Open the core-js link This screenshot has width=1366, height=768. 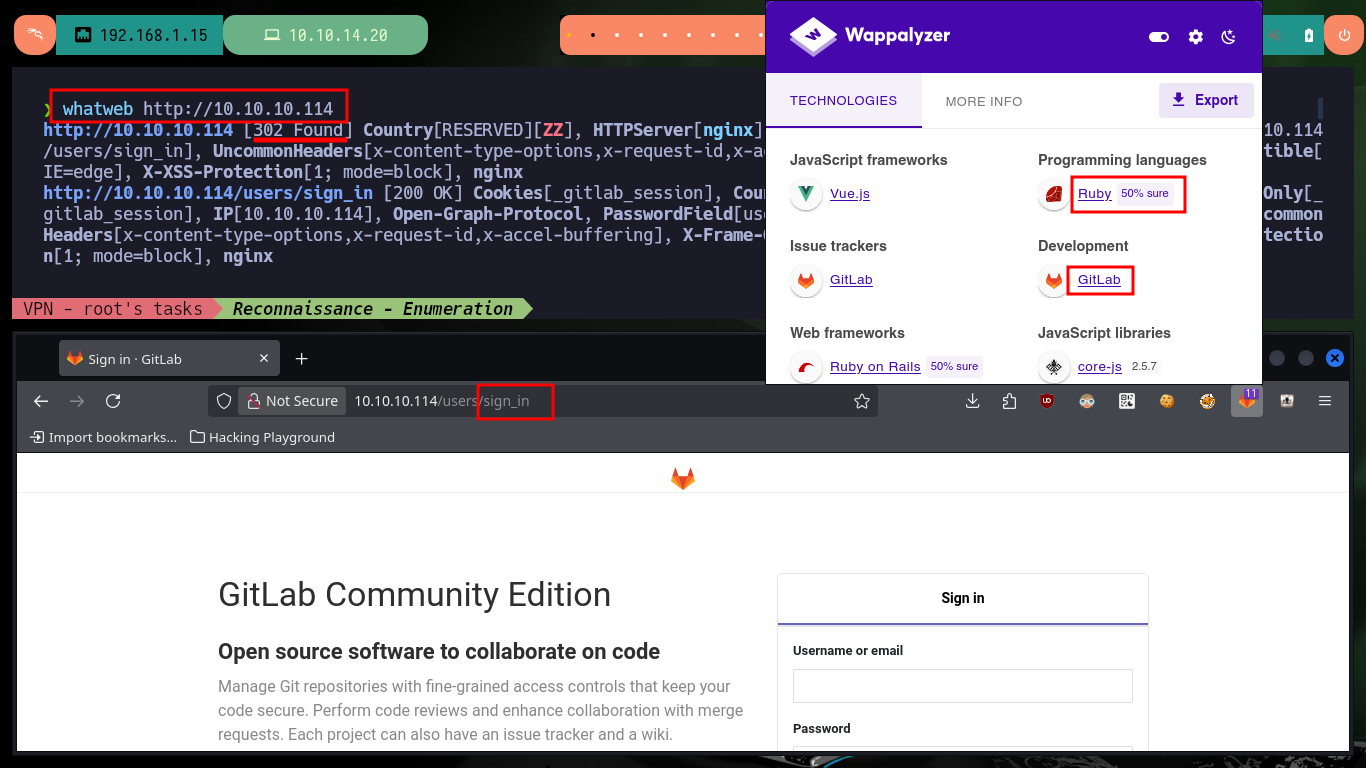(x=1100, y=367)
